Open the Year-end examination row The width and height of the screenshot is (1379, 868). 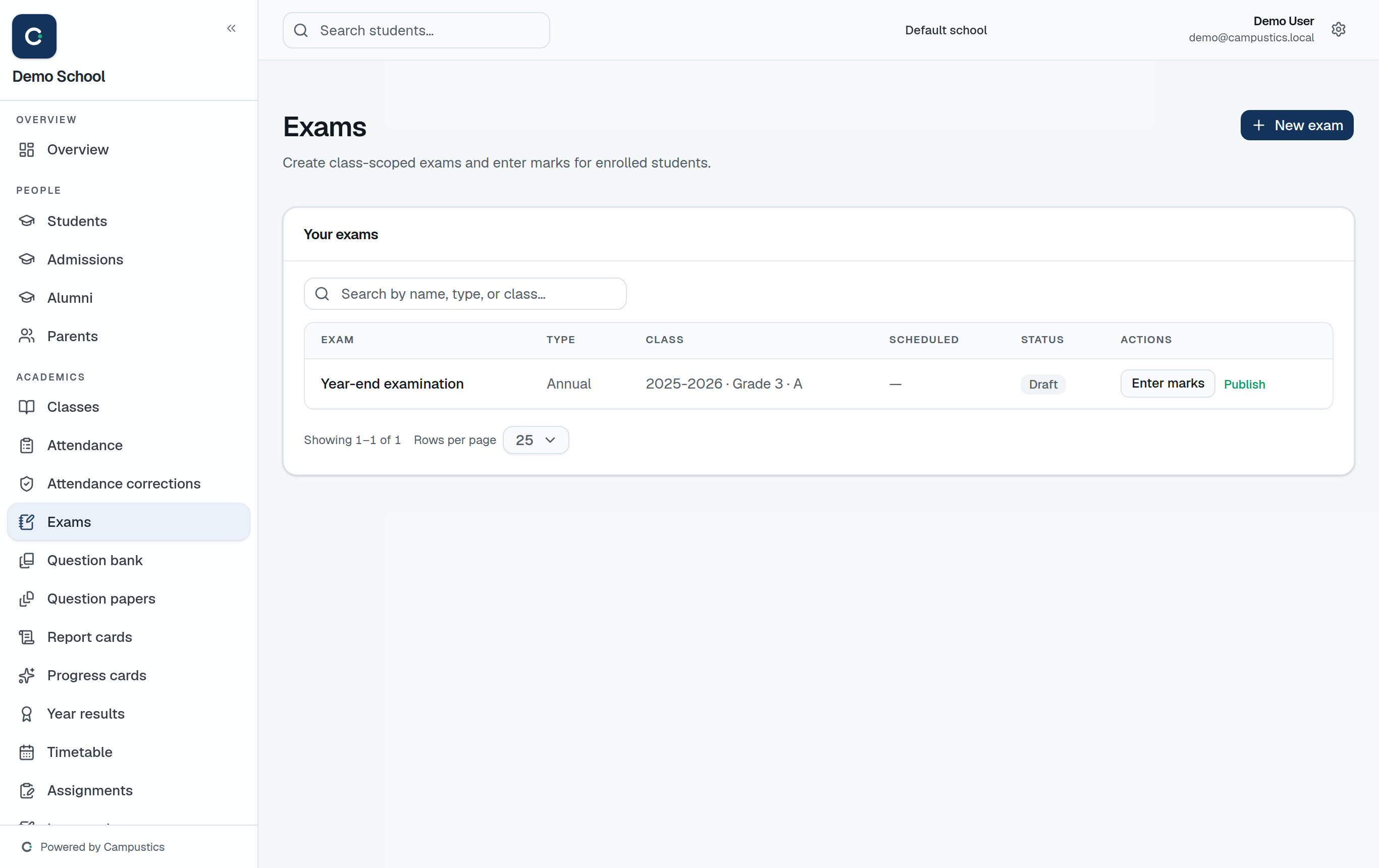(818, 384)
